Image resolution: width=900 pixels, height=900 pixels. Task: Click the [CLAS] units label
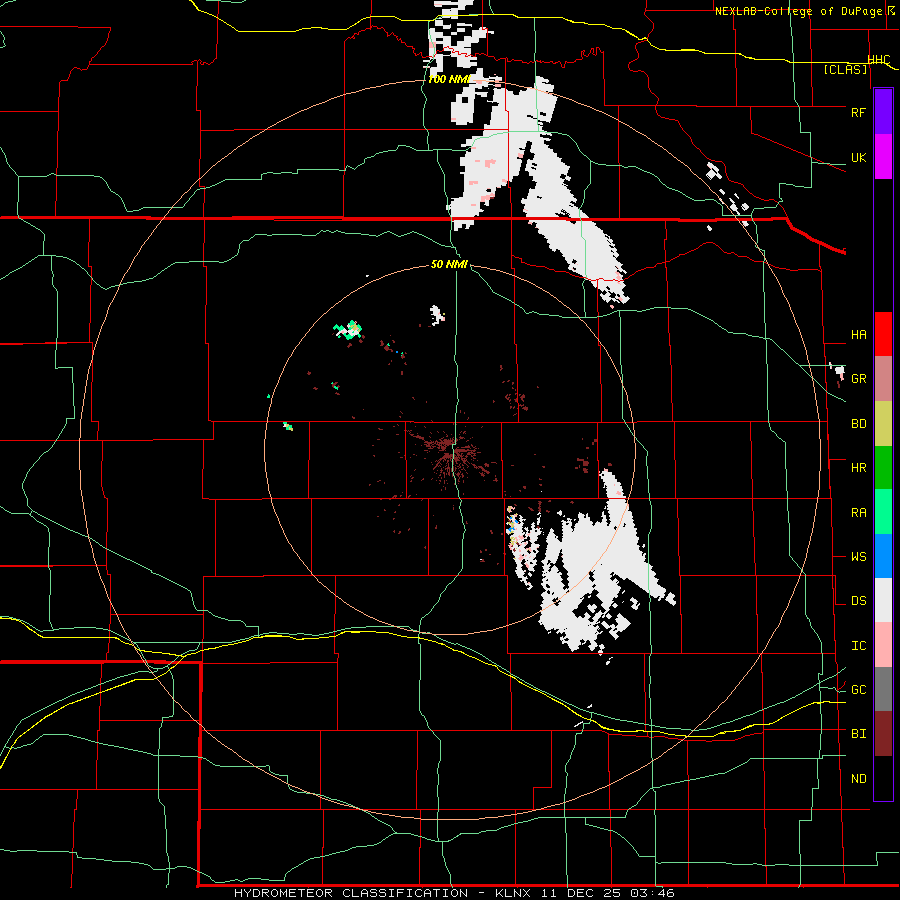(845, 69)
